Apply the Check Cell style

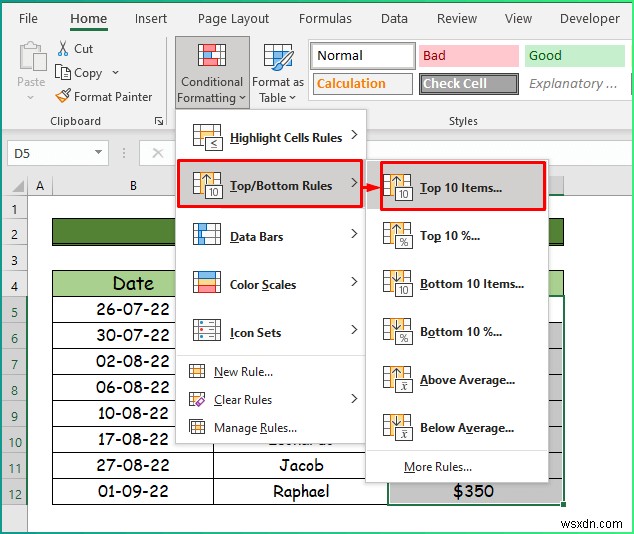point(469,84)
